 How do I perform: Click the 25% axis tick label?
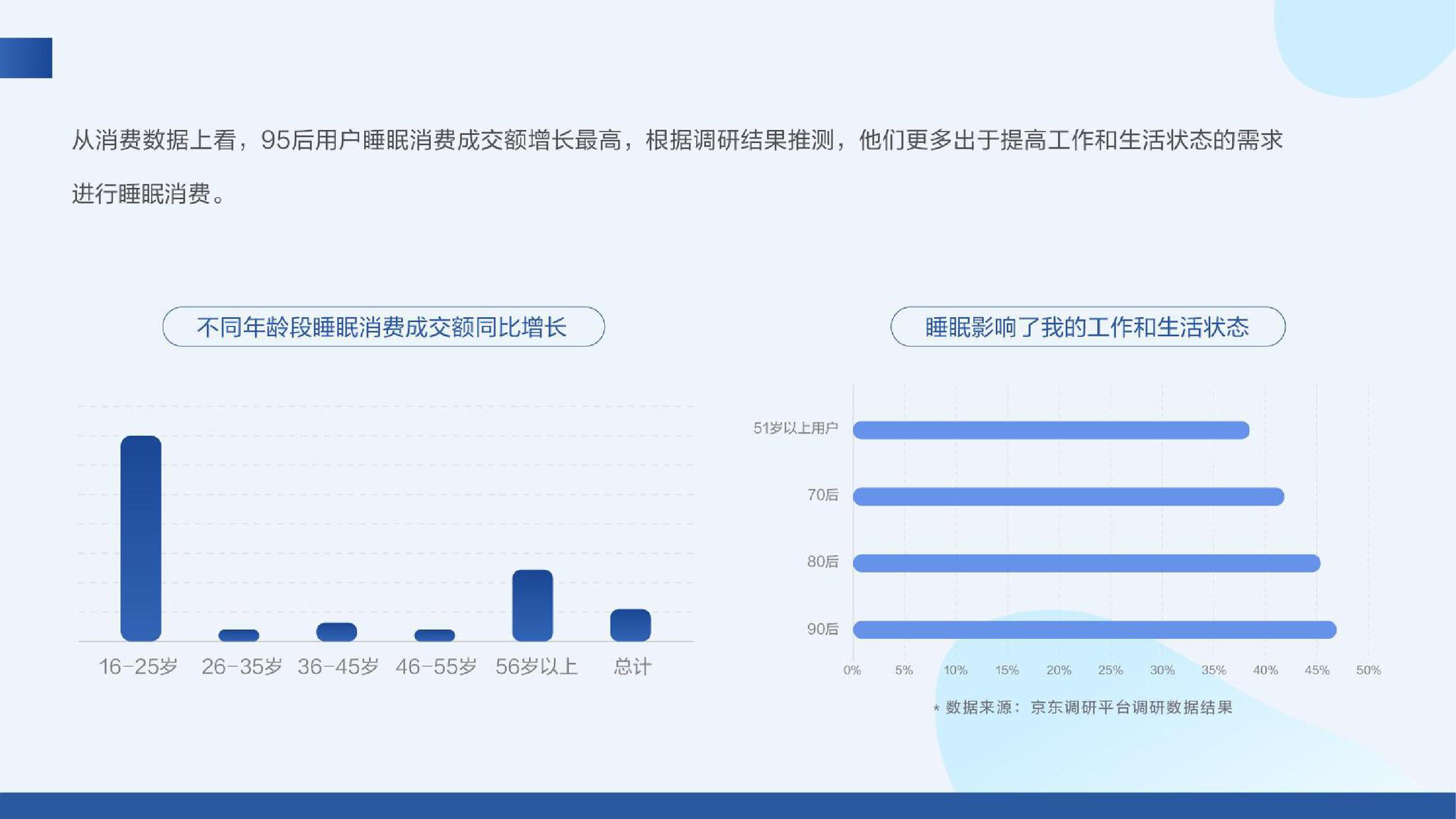pos(1110,670)
